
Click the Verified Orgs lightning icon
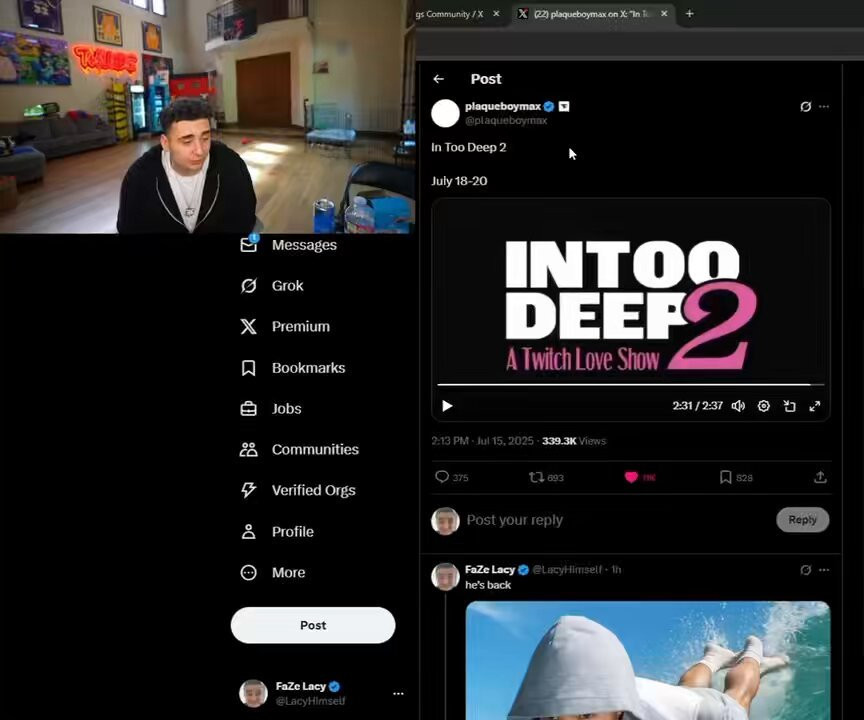point(249,490)
